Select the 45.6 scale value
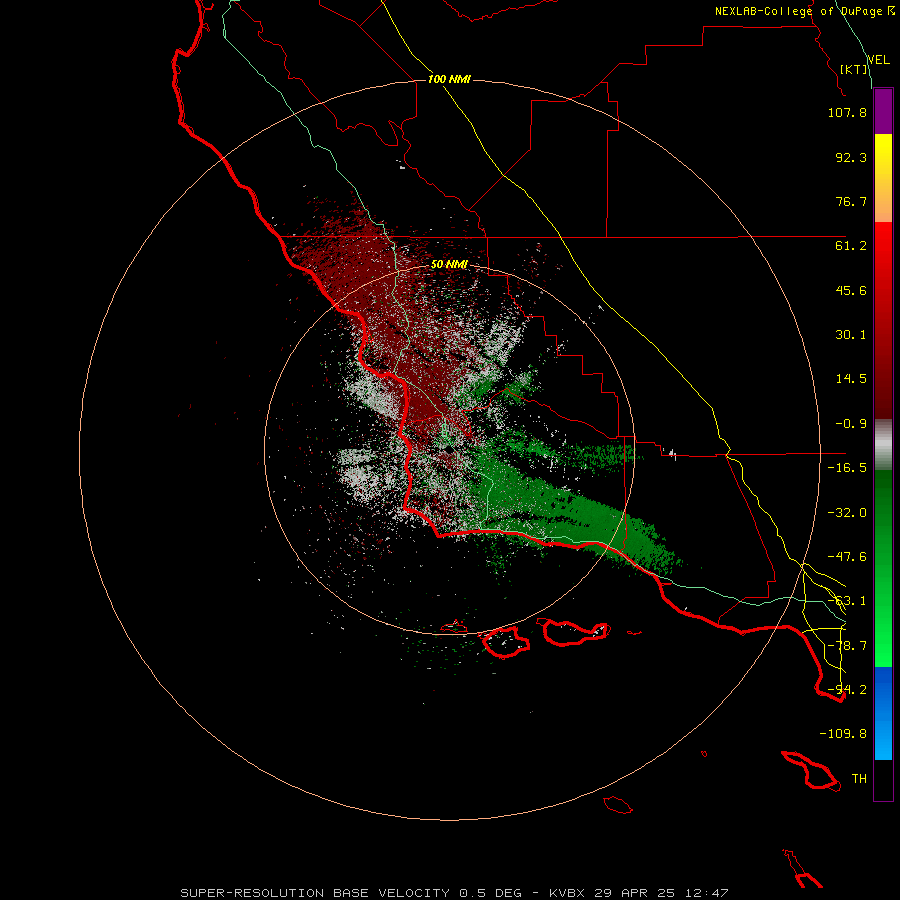Image resolution: width=900 pixels, height=900 pixels. tap(851, 290)
